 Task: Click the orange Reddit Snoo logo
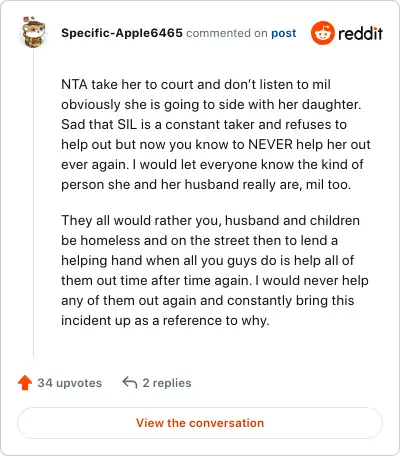coord(322,33)
